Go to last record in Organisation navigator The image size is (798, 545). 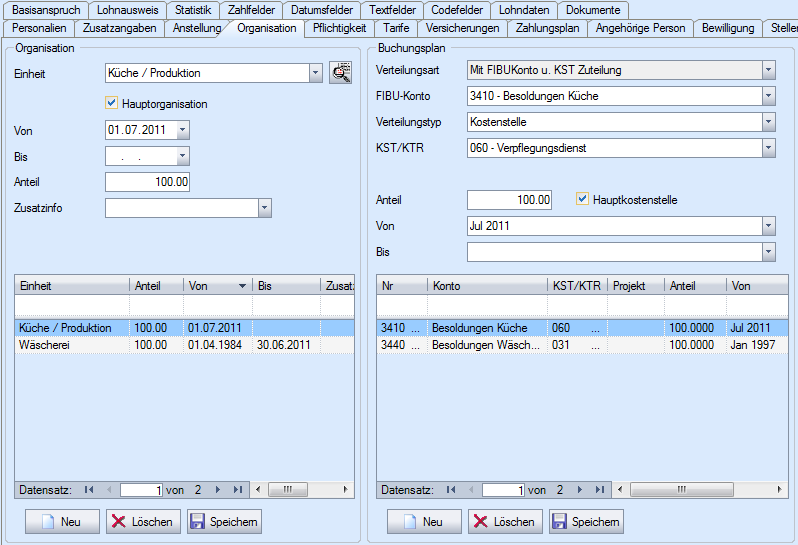point(238,490)
